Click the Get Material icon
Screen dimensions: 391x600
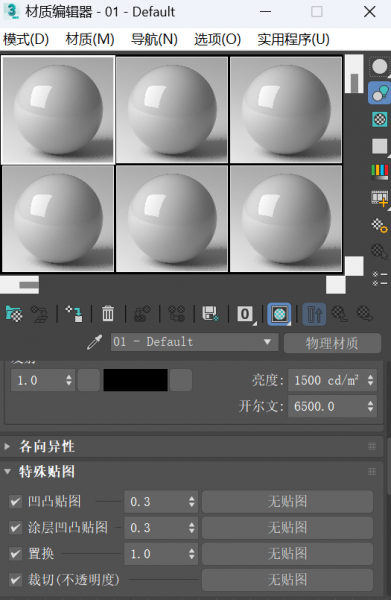14,314
